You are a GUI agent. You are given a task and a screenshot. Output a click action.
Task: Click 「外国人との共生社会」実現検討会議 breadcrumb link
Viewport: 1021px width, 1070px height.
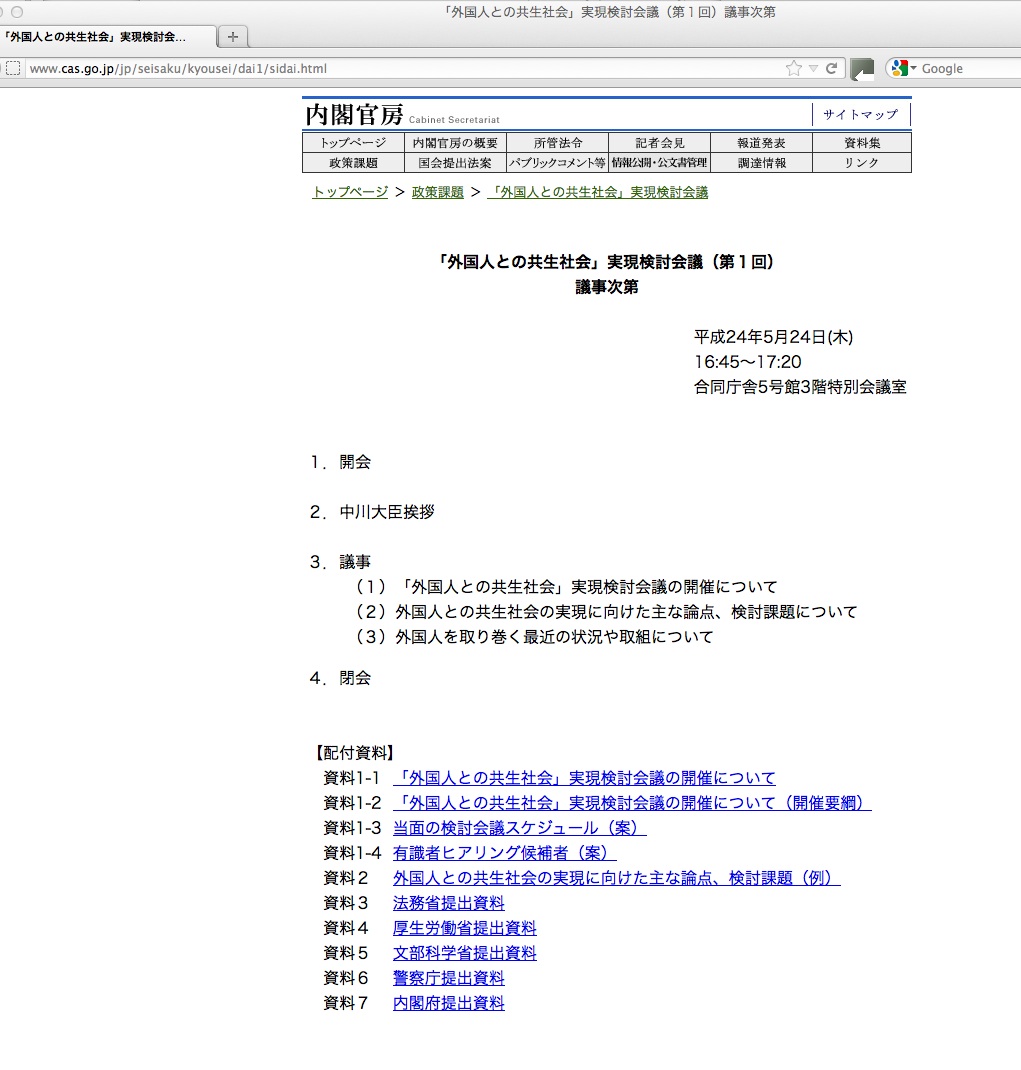[597, 192]
